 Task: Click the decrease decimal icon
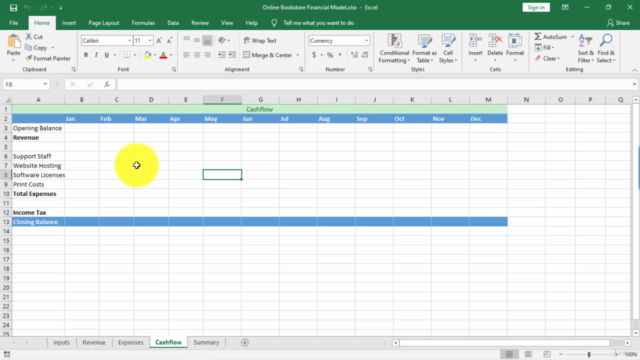[364, 55]
